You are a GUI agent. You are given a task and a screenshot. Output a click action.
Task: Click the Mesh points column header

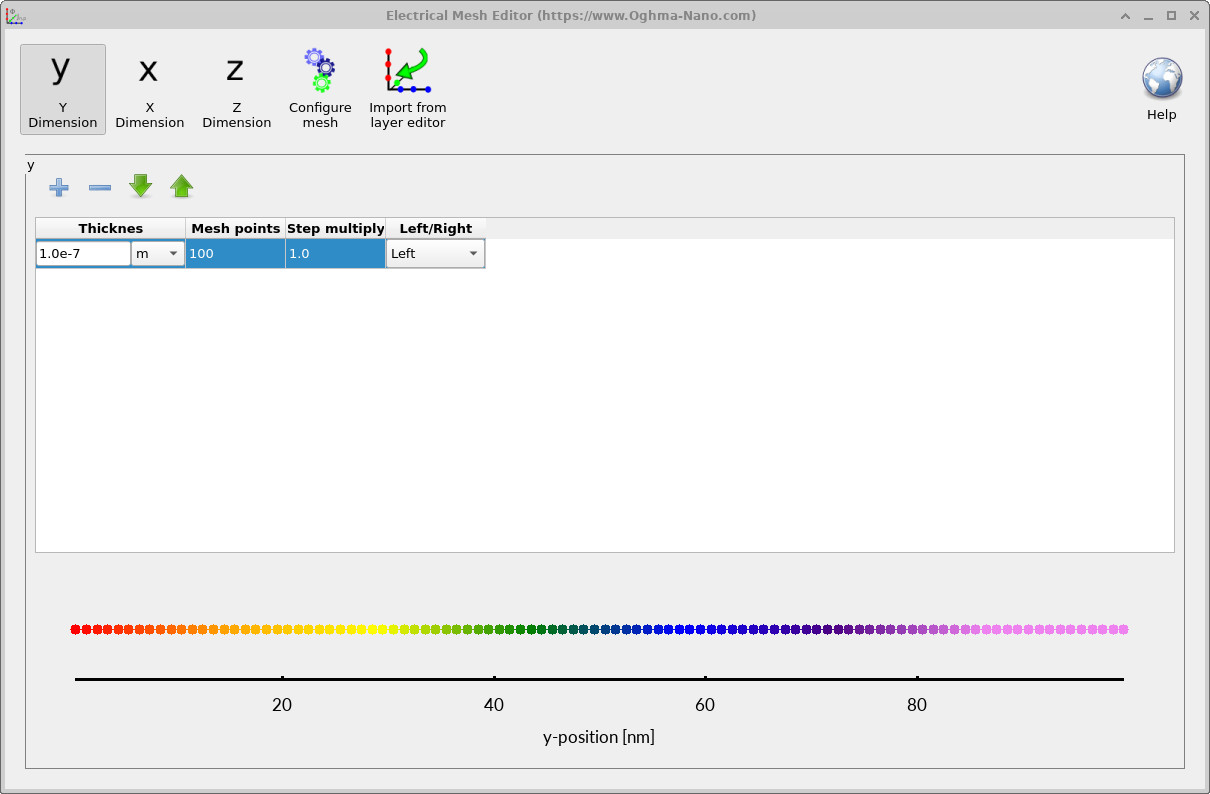[x=236, y=229]
